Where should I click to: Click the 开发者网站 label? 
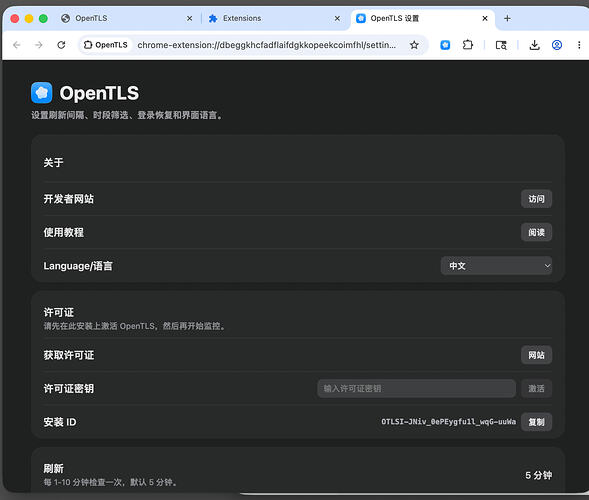tap(68, 199)
